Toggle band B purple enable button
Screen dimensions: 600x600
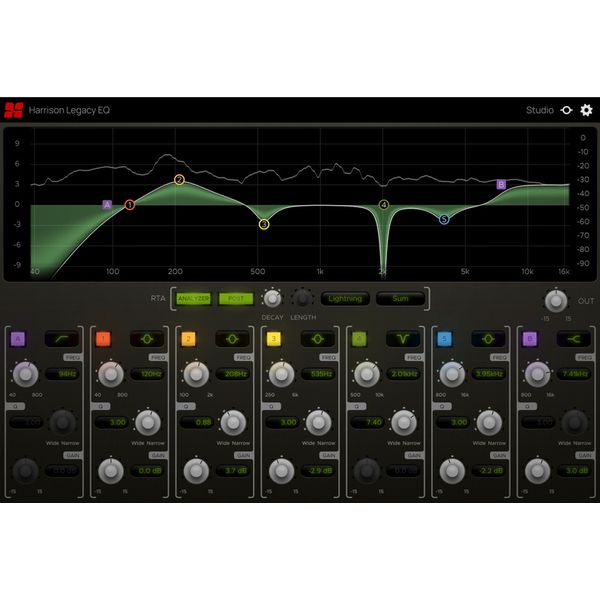pos(530,339)
